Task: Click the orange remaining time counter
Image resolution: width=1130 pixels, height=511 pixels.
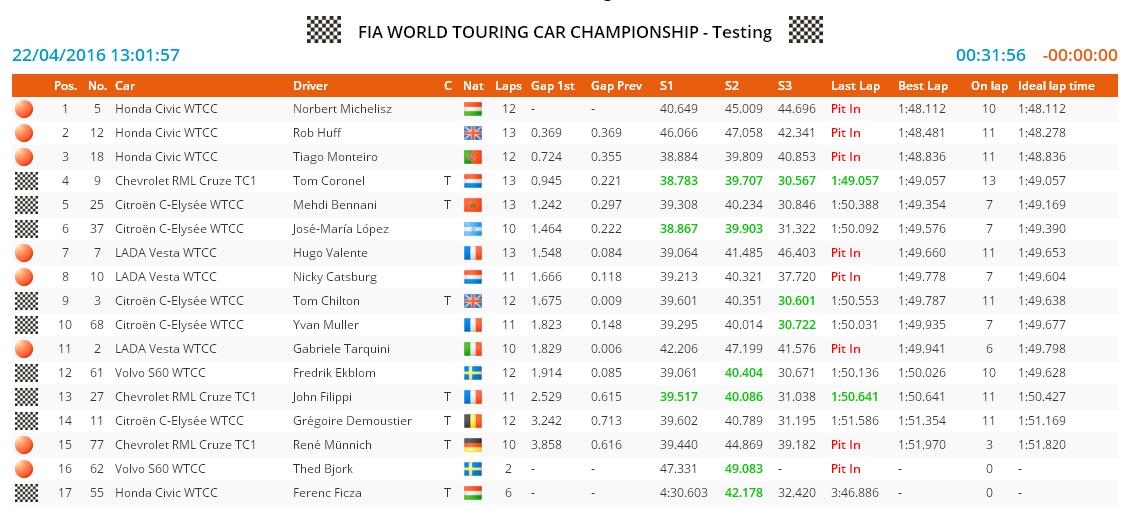Action: (x=1079, y=55)
